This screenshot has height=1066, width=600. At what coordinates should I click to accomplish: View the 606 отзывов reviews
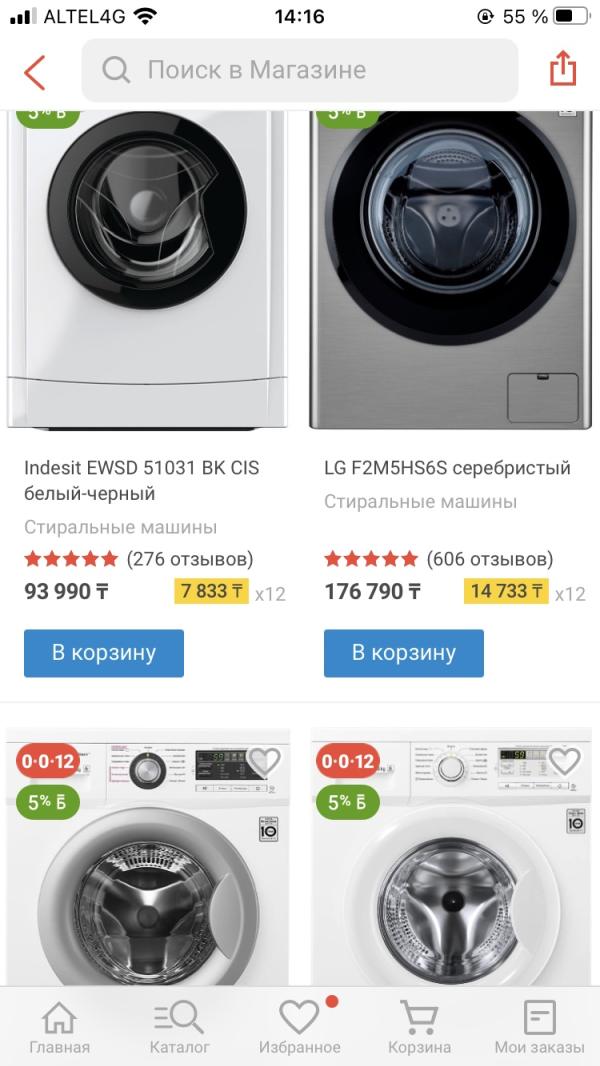pyautogui.click(x=490, y=559)
